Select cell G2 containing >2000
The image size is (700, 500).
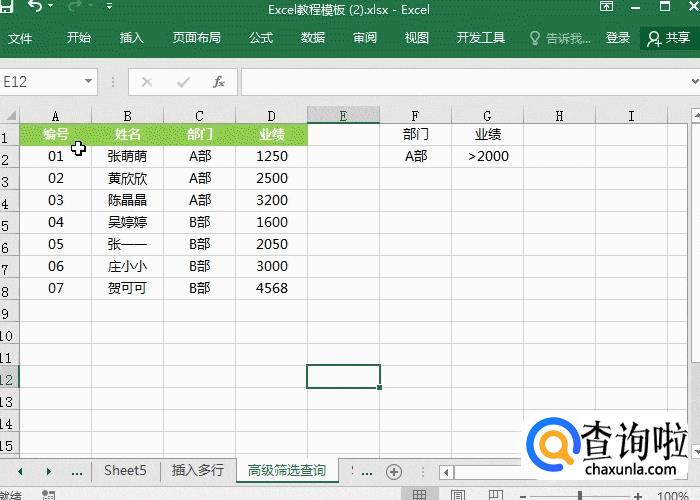487,156
